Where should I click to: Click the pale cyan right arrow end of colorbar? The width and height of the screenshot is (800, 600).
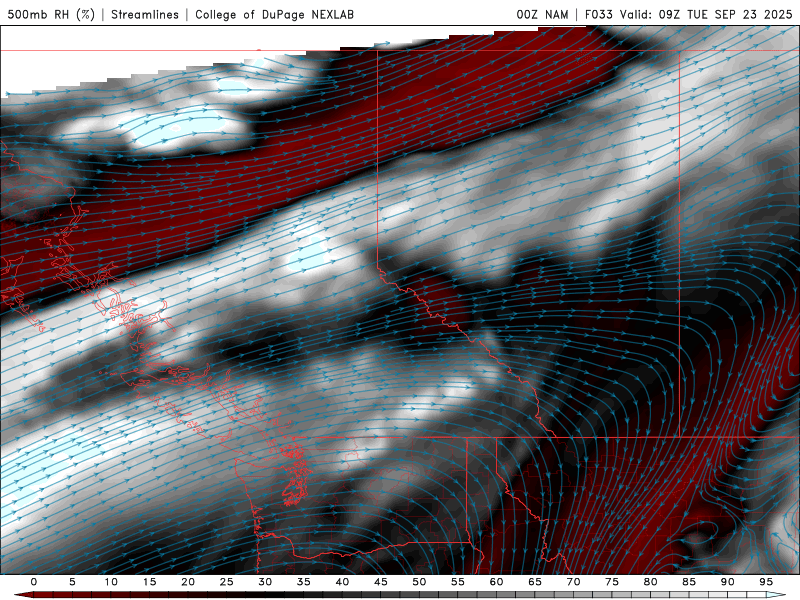pos(776,595)
